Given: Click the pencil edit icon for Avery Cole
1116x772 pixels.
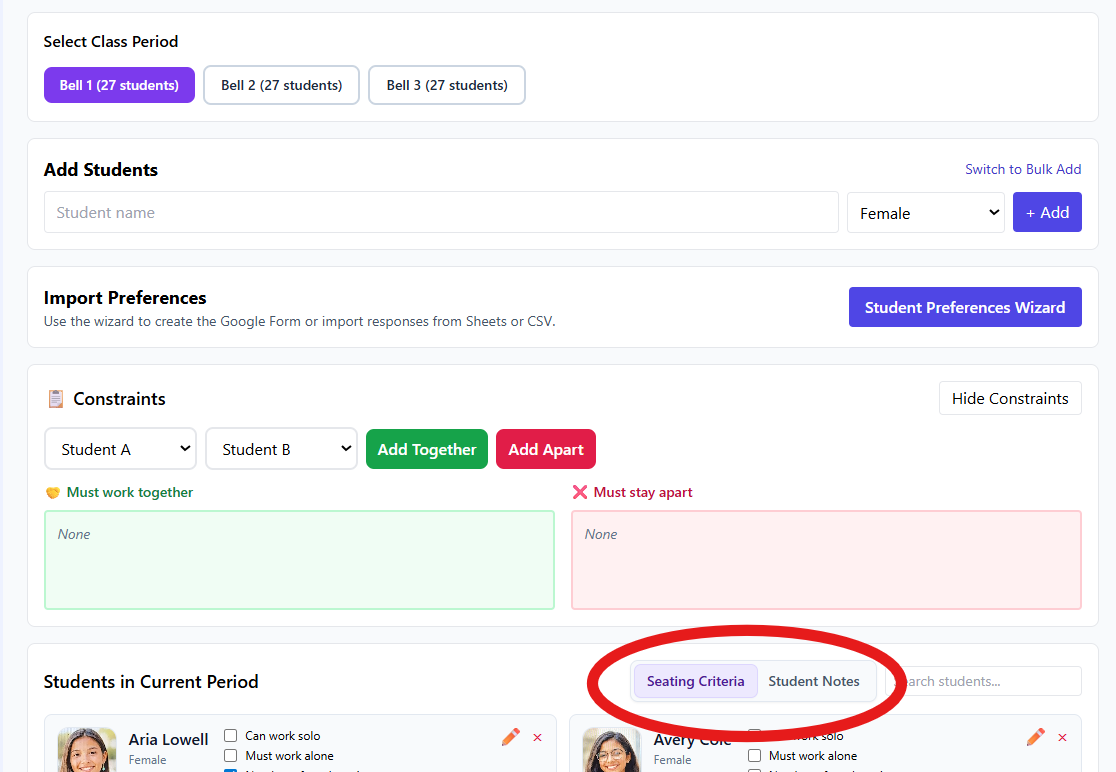Looking at the screenshot, I should tap(1036, 737).
